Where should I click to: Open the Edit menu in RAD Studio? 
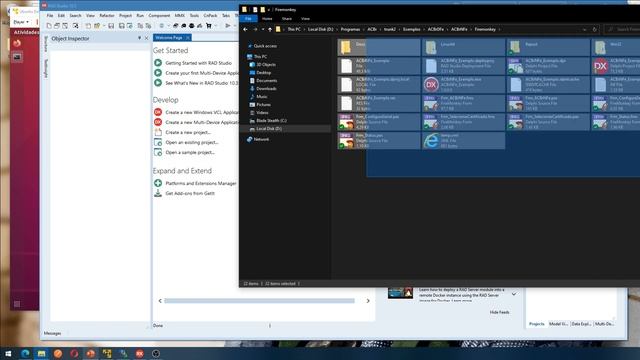[61, 16]
